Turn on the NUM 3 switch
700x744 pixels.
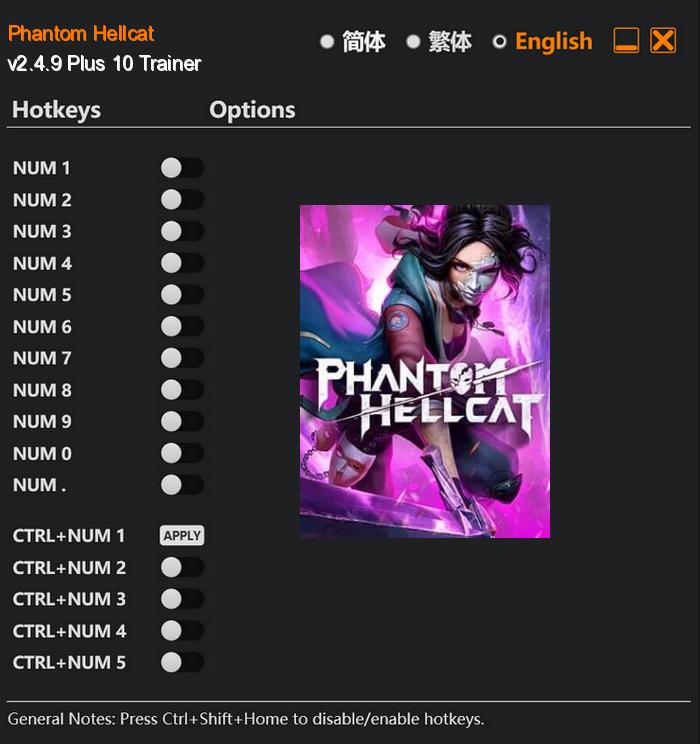click(x=182, y=232)
